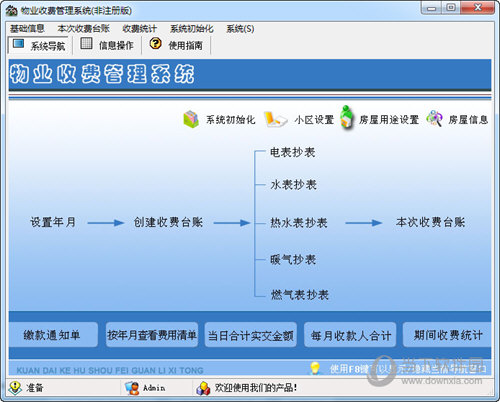The height and width of the screenshot is (402, 500).
Task: Click the 系统导航 toolbar icon
Action: (18, 44)
